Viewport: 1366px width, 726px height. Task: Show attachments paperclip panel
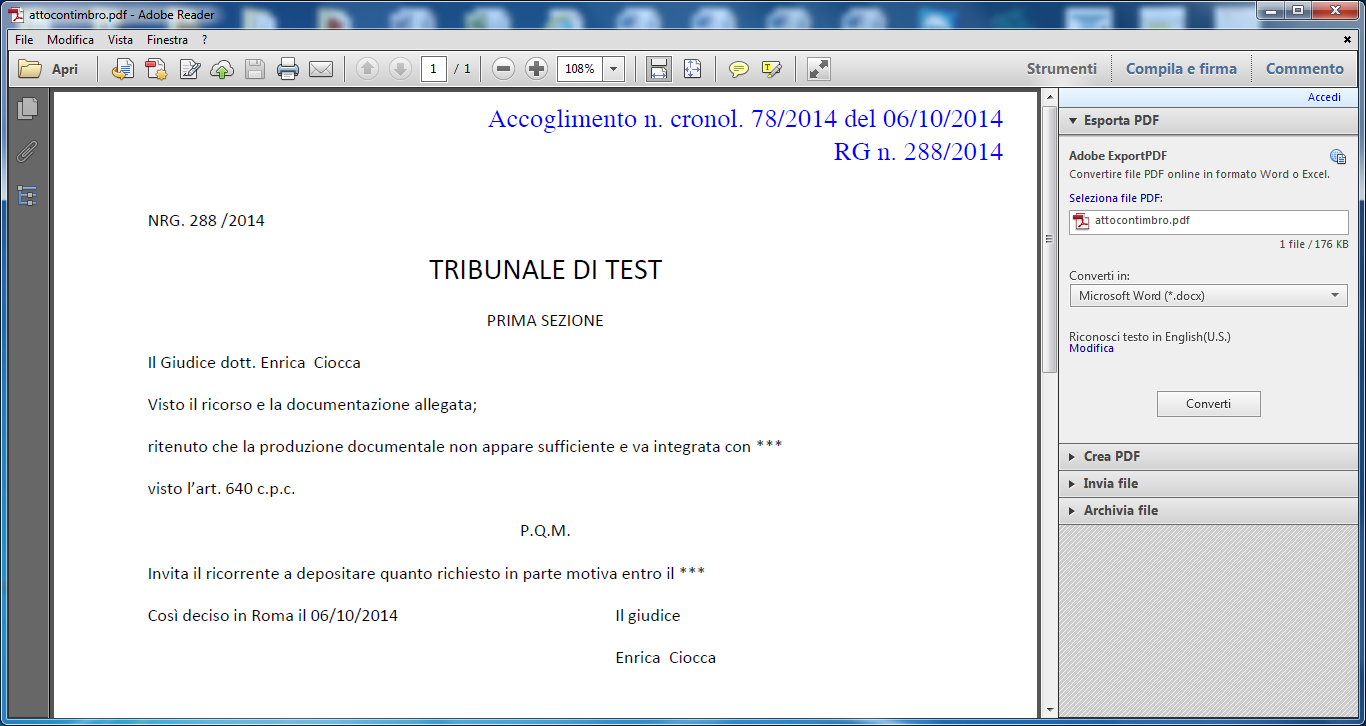coord(27,152)
